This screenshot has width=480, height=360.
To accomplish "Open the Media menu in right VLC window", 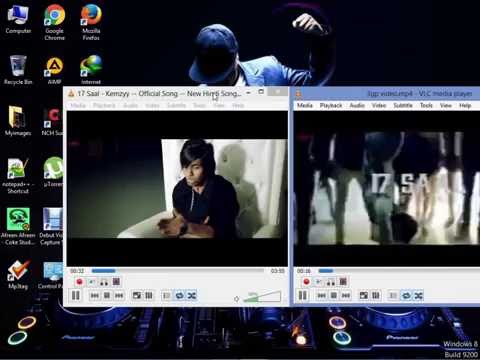I will coord(305,105).
